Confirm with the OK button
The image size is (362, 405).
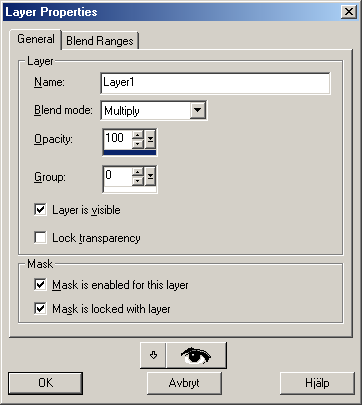pyautogui.click(x=45, y=383)
